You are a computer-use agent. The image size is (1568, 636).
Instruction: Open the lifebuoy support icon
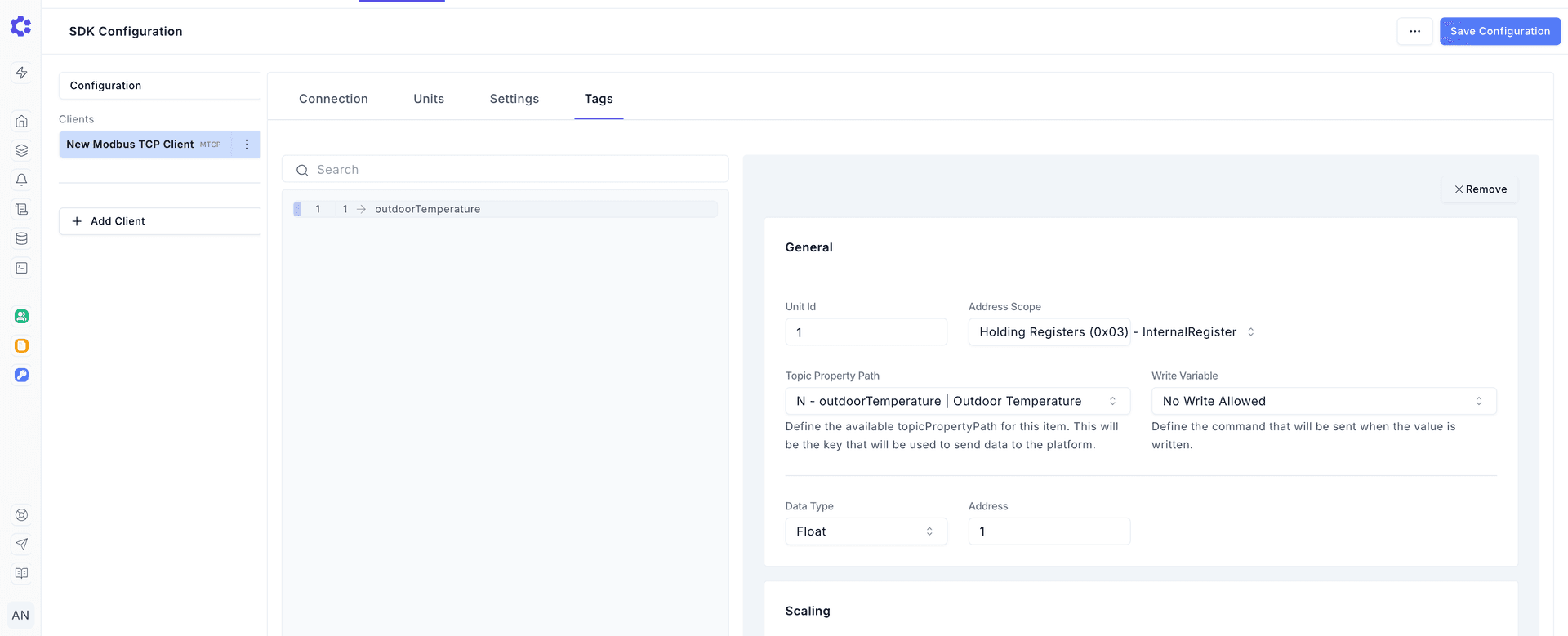click(x=22, y=515)
